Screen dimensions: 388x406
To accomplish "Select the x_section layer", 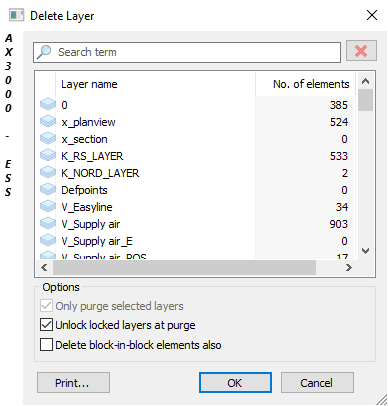I will (84, 139).
